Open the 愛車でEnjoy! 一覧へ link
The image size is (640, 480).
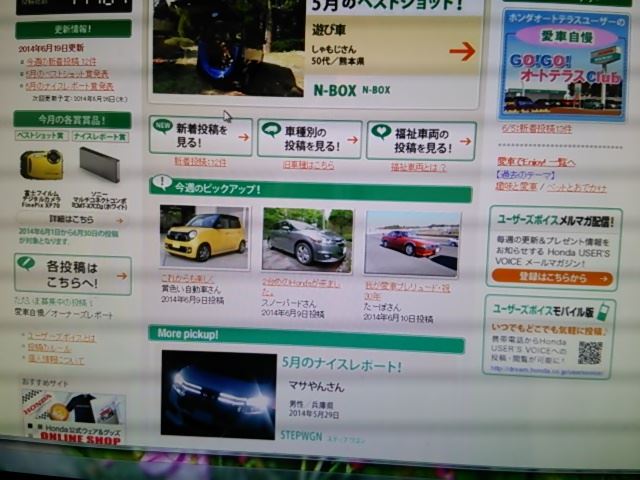(536, 162)
